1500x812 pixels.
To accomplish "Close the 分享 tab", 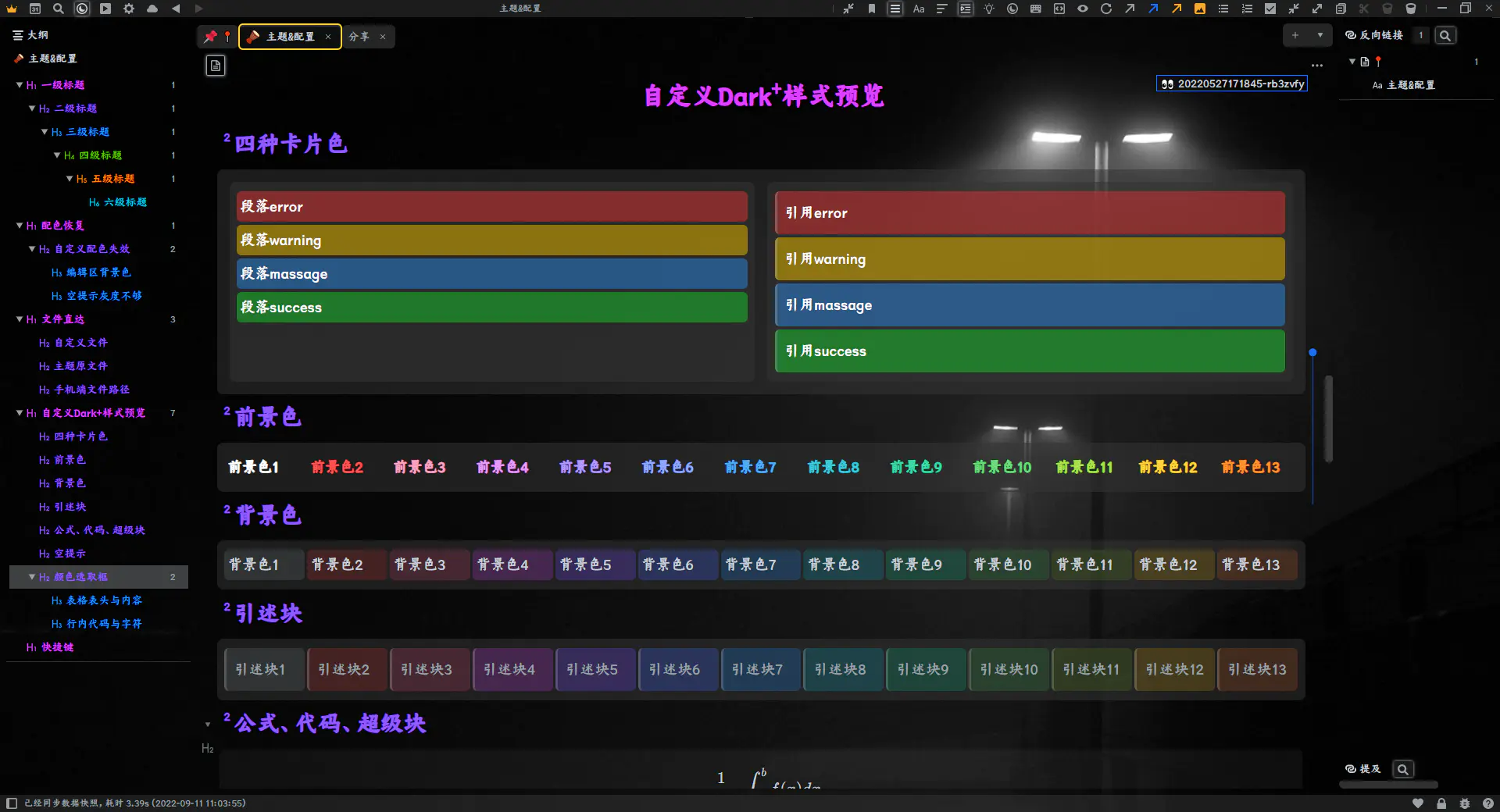I will pos(383,37).
